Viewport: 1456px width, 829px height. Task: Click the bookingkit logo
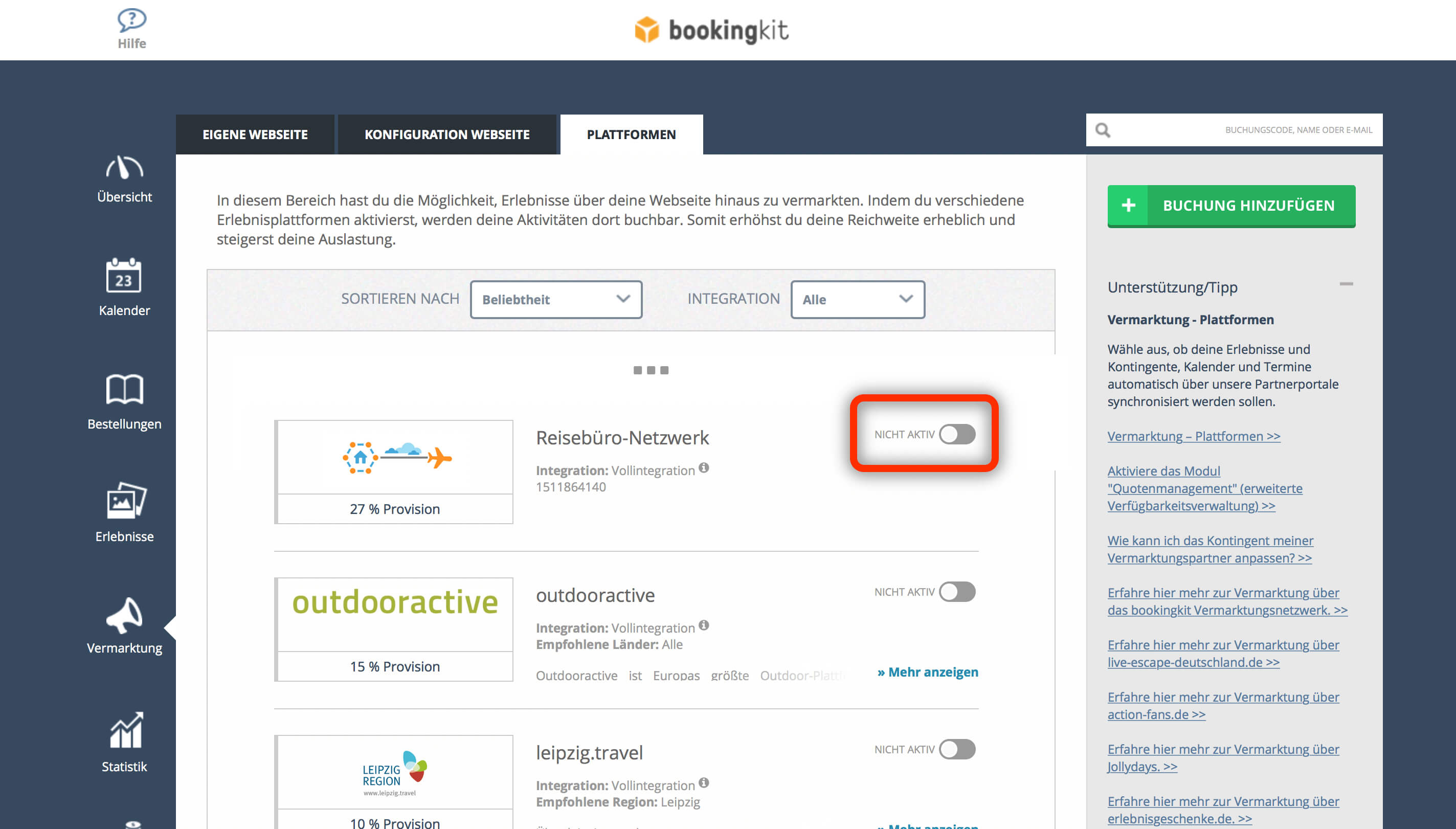tap(711, 30)
